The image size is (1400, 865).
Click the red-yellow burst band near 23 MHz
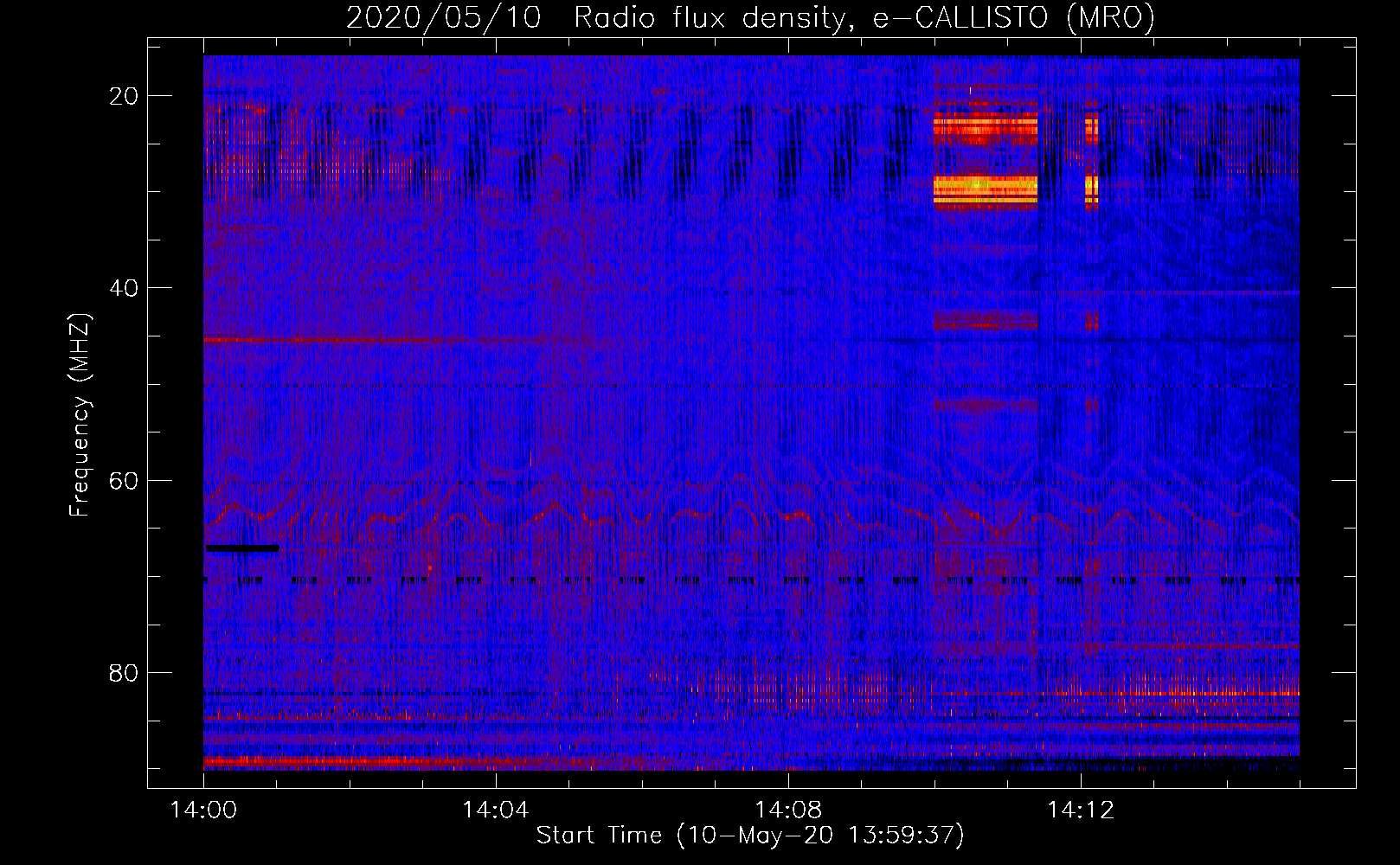click(986, 127)
